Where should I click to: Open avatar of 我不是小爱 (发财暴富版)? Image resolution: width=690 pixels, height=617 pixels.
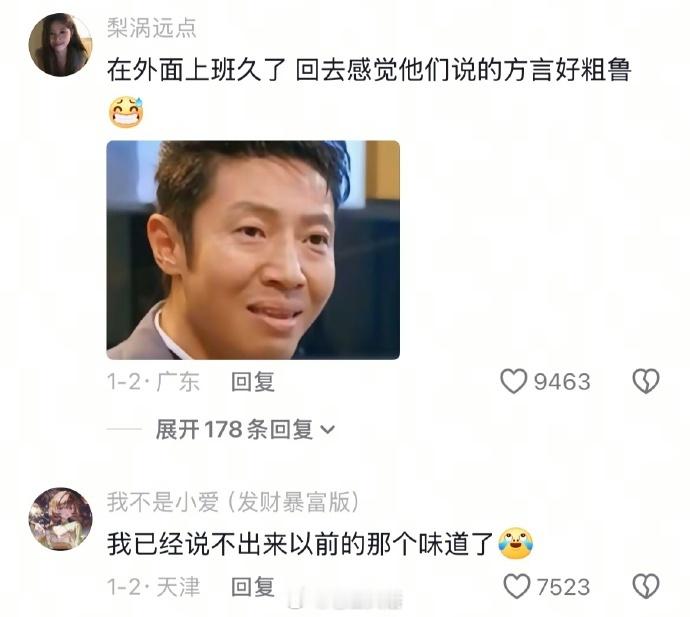pos(60,519)
